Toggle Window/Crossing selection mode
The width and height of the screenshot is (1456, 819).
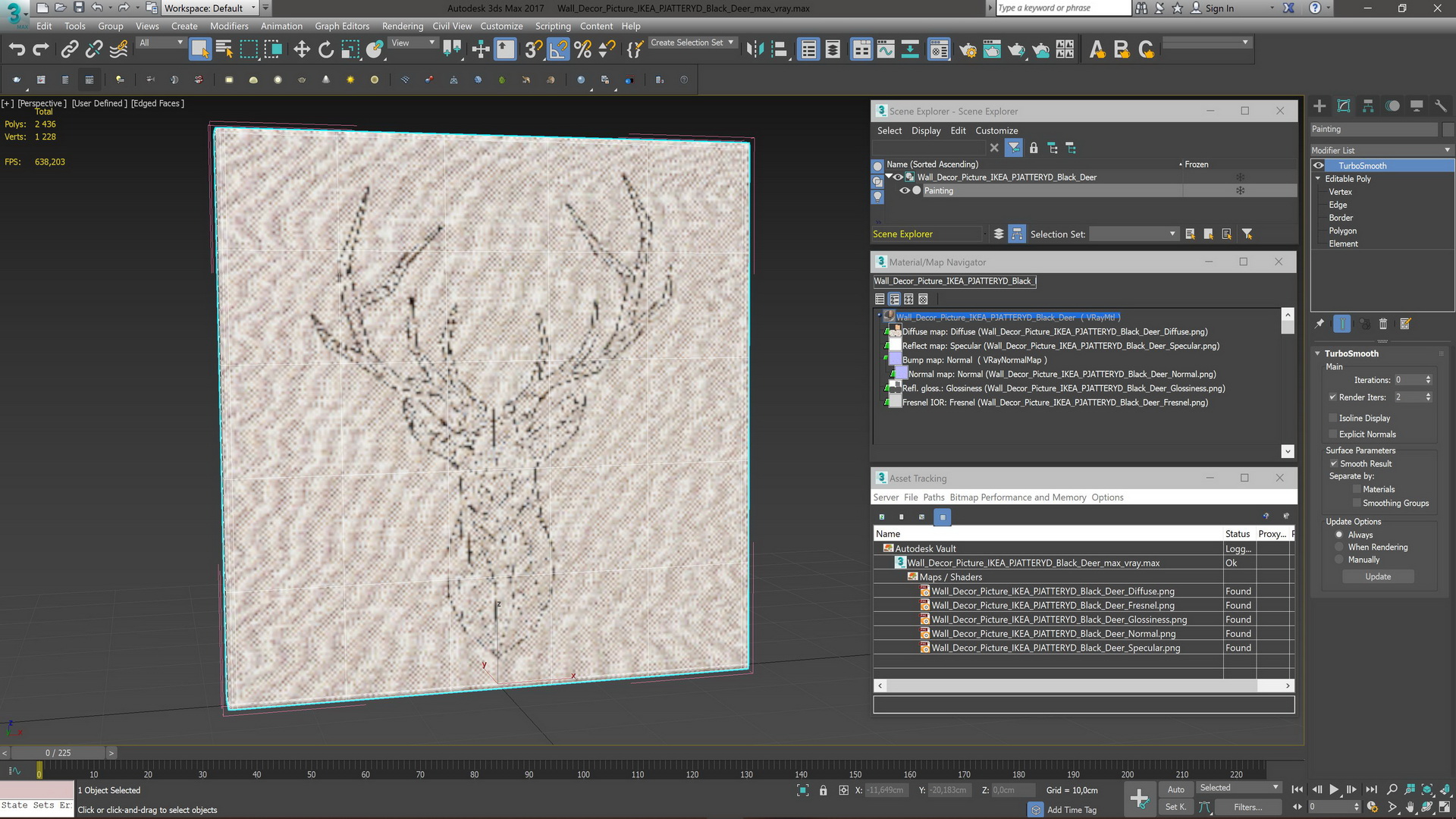(x=273, y=50)
